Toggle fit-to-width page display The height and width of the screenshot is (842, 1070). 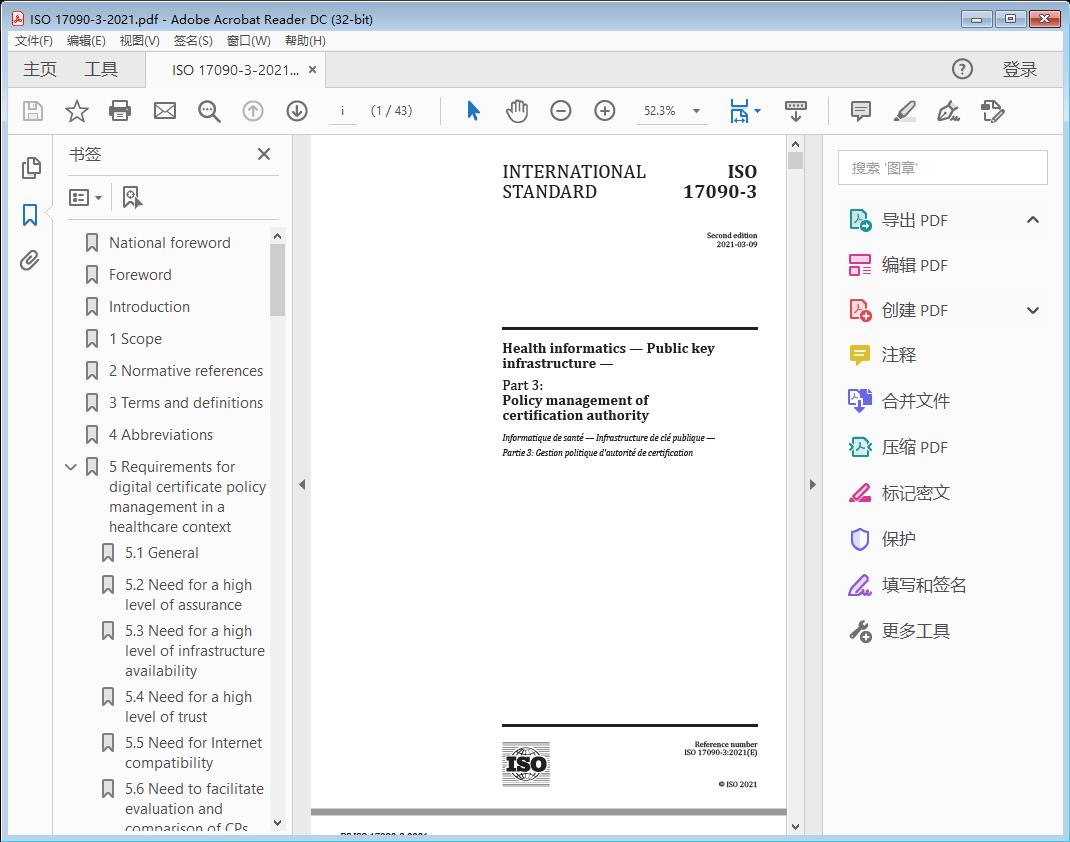coord(740,111)
